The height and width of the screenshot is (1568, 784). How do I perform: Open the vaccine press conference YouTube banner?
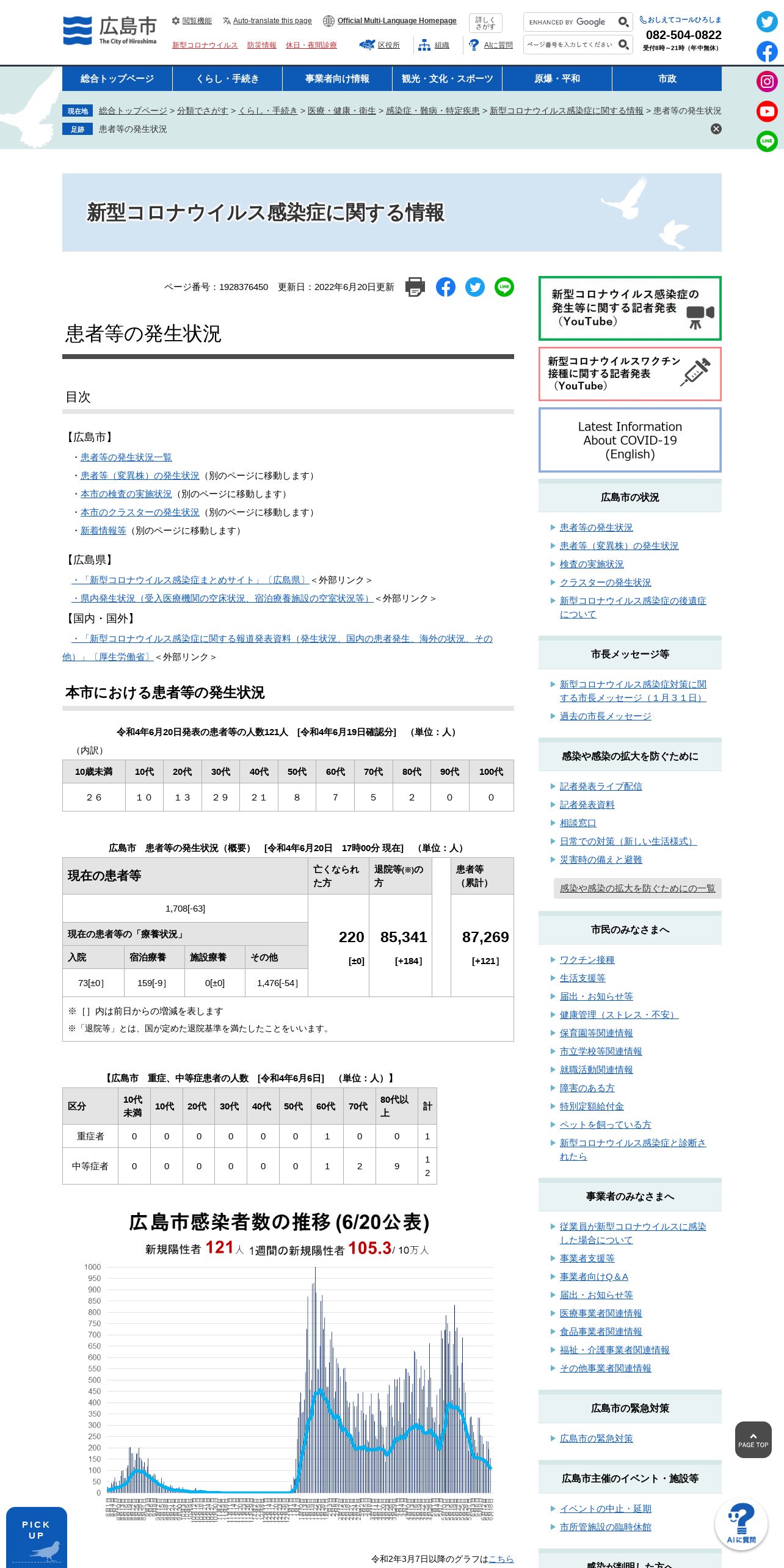(x=630, y=374)
